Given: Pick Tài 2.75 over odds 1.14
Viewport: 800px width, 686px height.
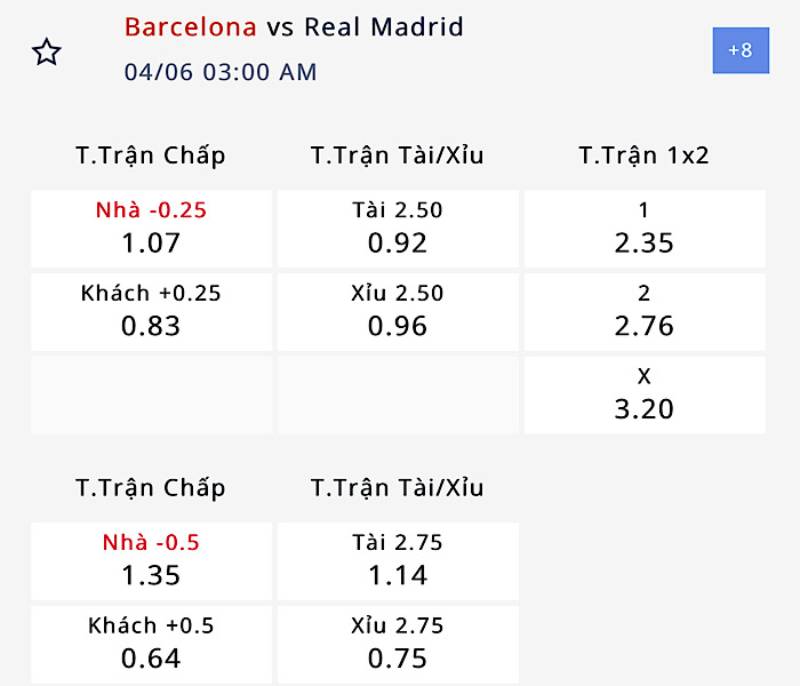Looking at the screenshot, I should pos(397,557).
